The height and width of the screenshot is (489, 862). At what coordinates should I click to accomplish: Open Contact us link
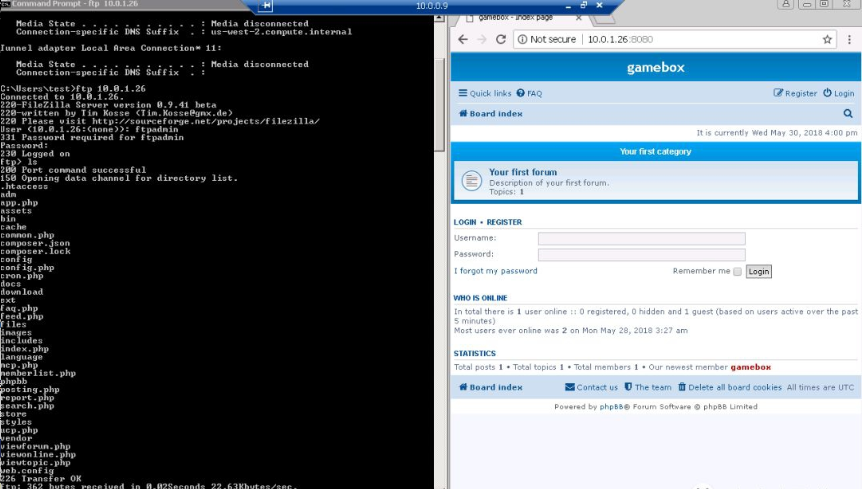(x=592, y=387)
